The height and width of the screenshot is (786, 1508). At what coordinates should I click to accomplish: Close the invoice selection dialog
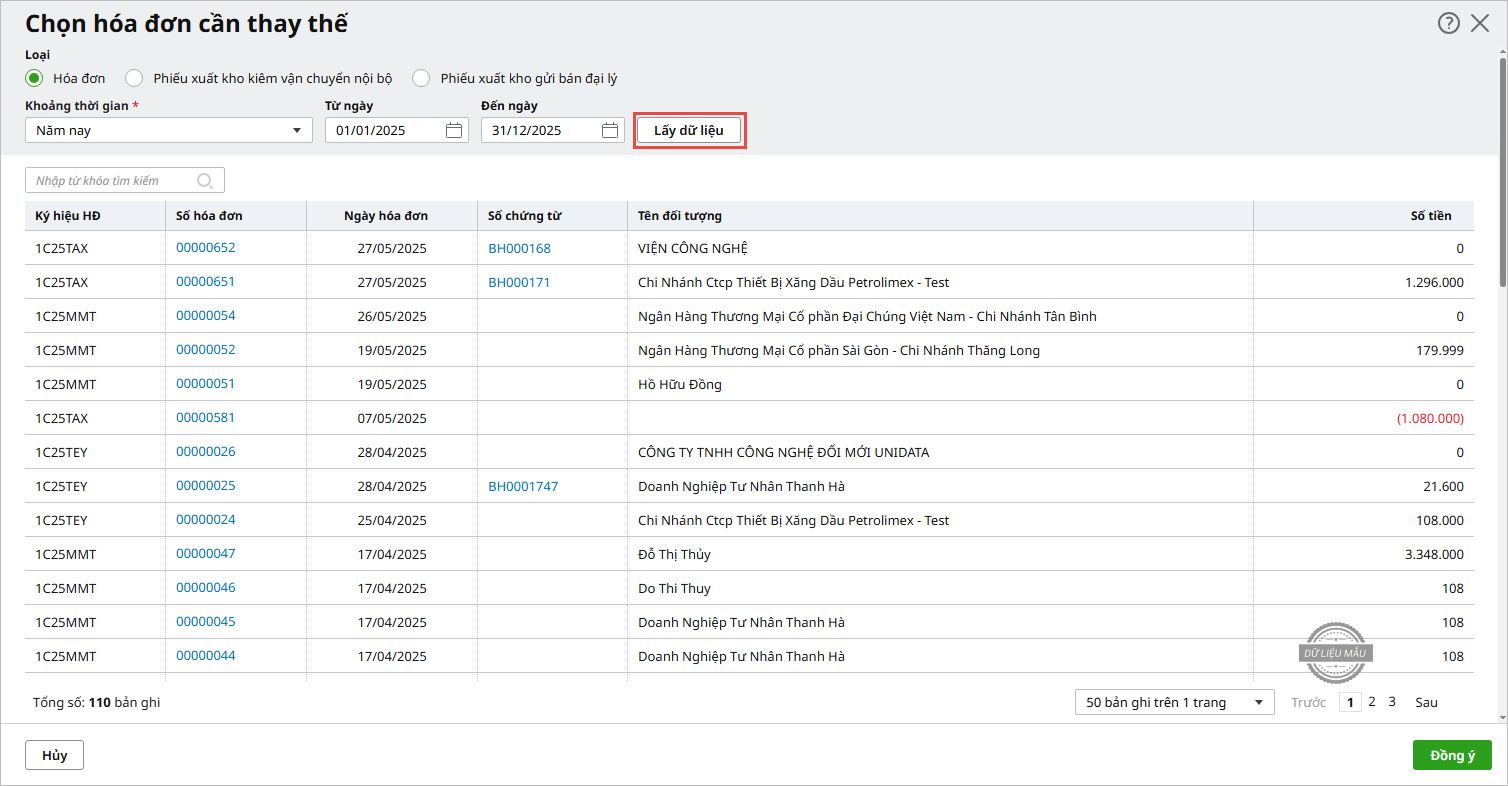click(1480, 23)
